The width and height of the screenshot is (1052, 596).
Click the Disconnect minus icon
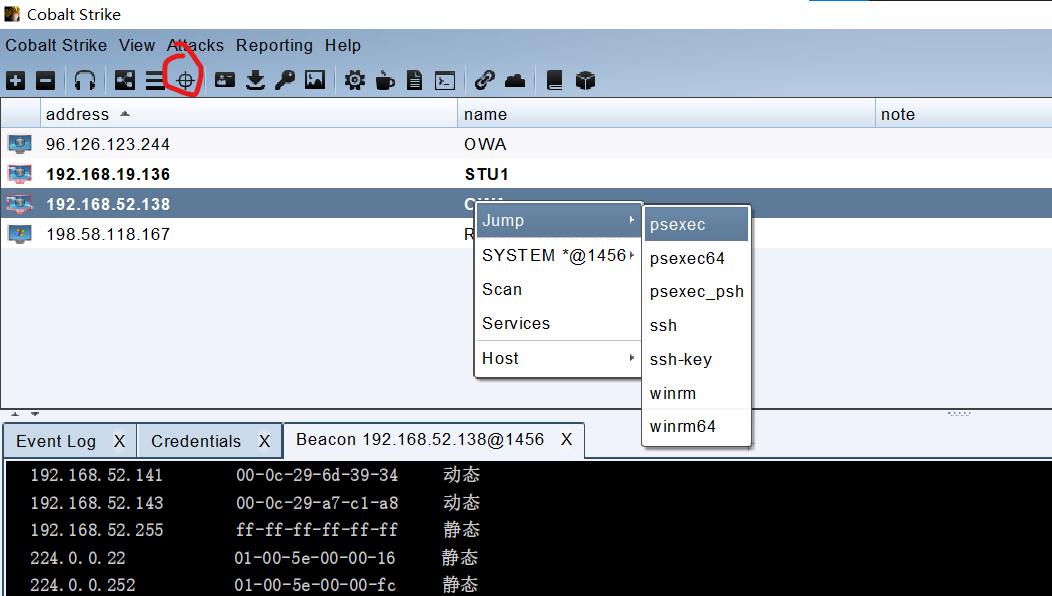tap(46, 81)
